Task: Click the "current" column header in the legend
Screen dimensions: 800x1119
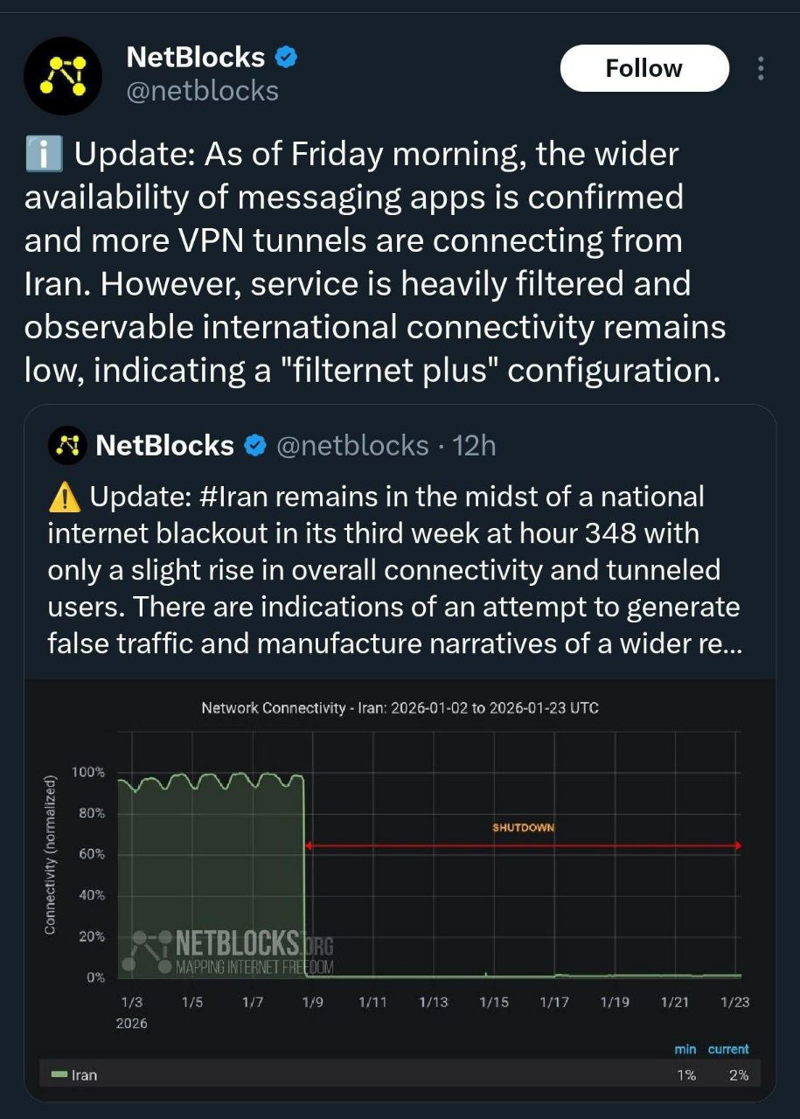Action: (x=728, y=1049)
